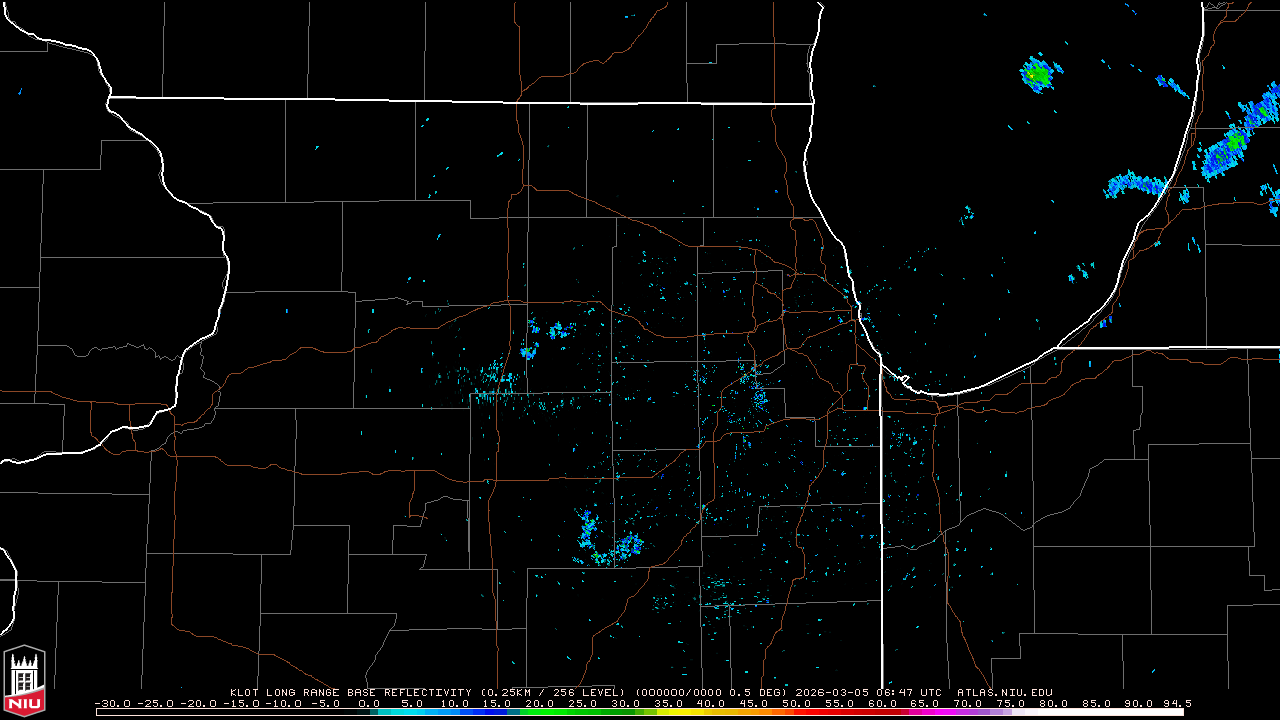Click the ATLAS.NIU.EDU site label

pos(1005,692)
